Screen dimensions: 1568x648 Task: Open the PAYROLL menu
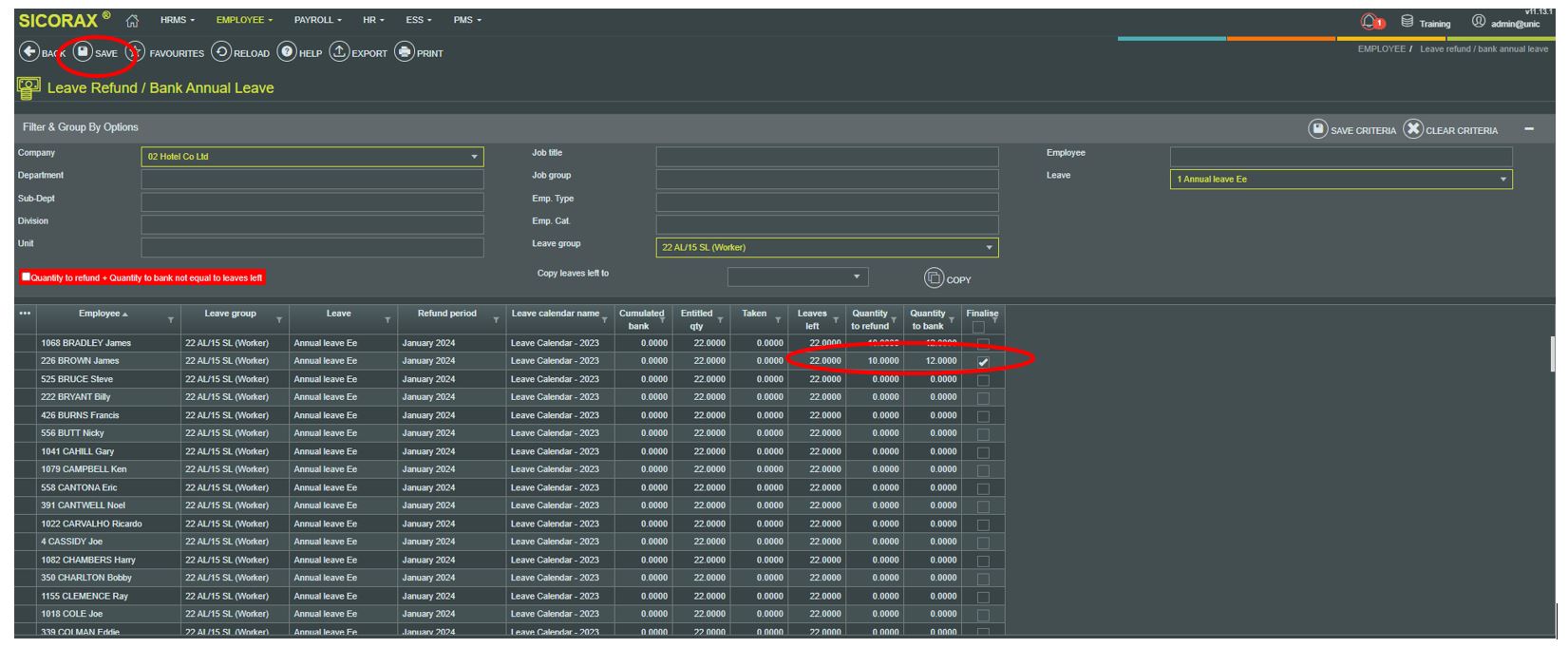pyautogui.click(x=317, y=20)
